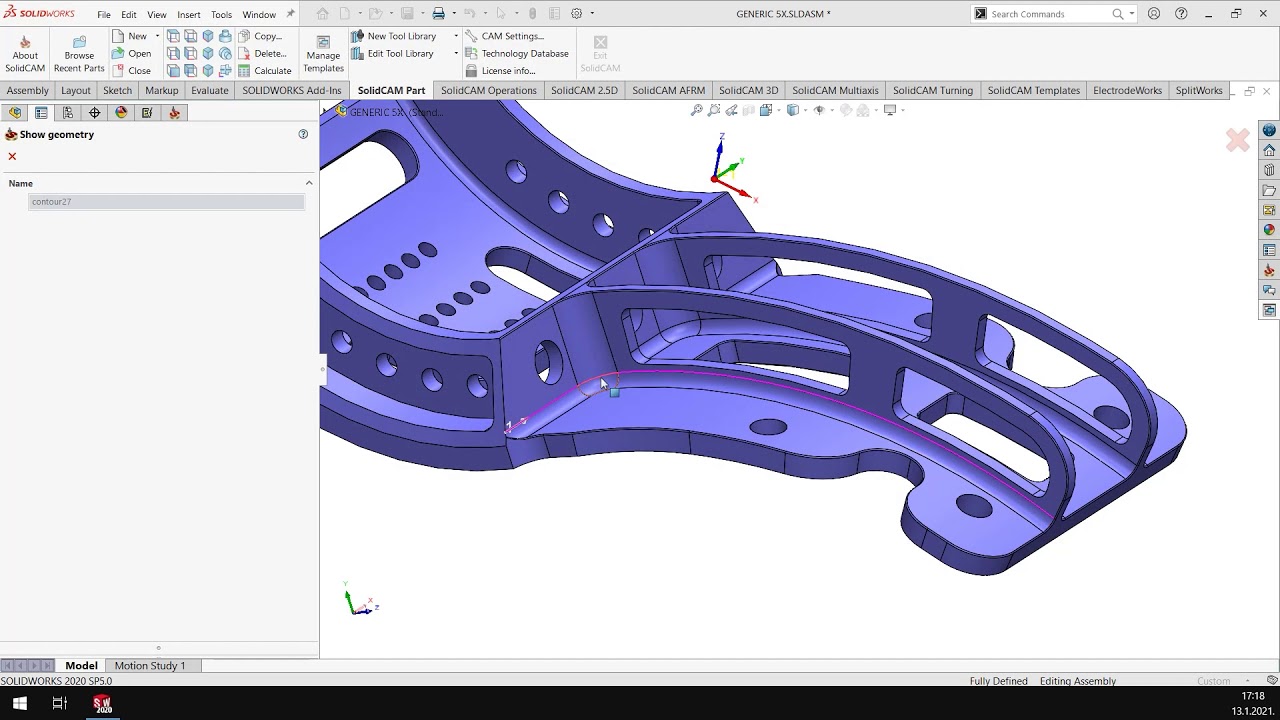Viewport: 1280px width, 720px height.
Task: Switch to SolidCAM Multiaxis tab
Action: point(835,90)
